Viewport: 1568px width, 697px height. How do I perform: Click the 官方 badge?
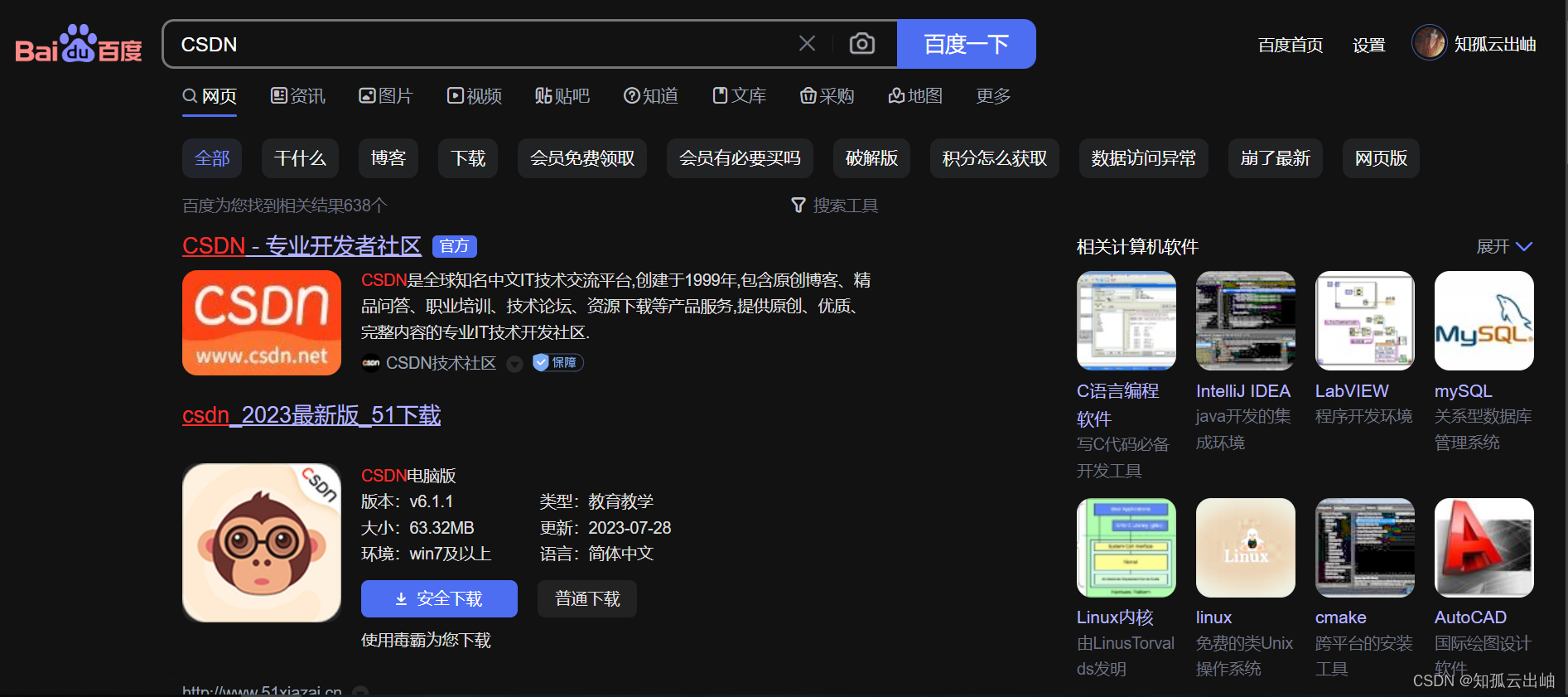point(454,246)
